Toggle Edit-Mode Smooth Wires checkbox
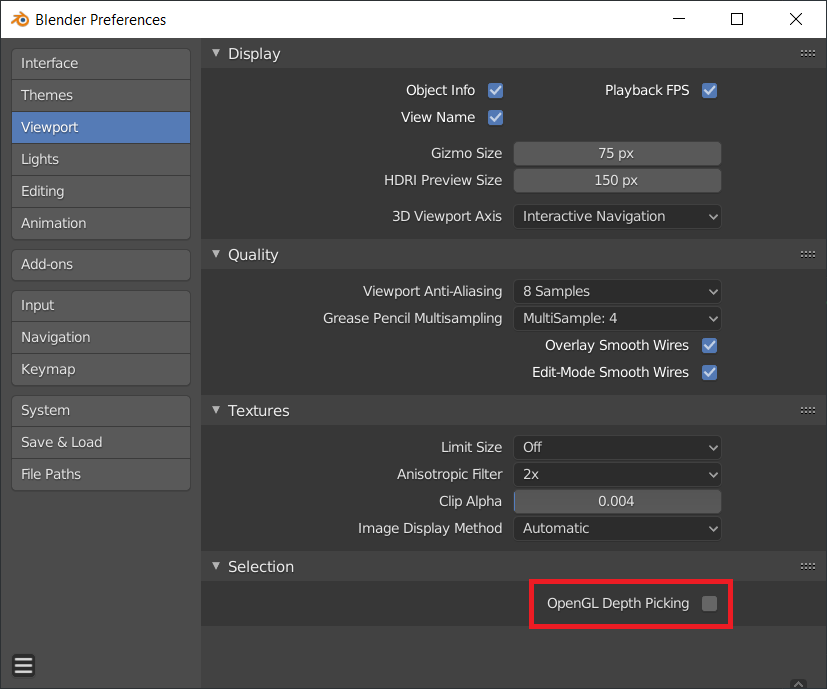The image size is (827, 689). pyautogui.click(x=709, y=372)
